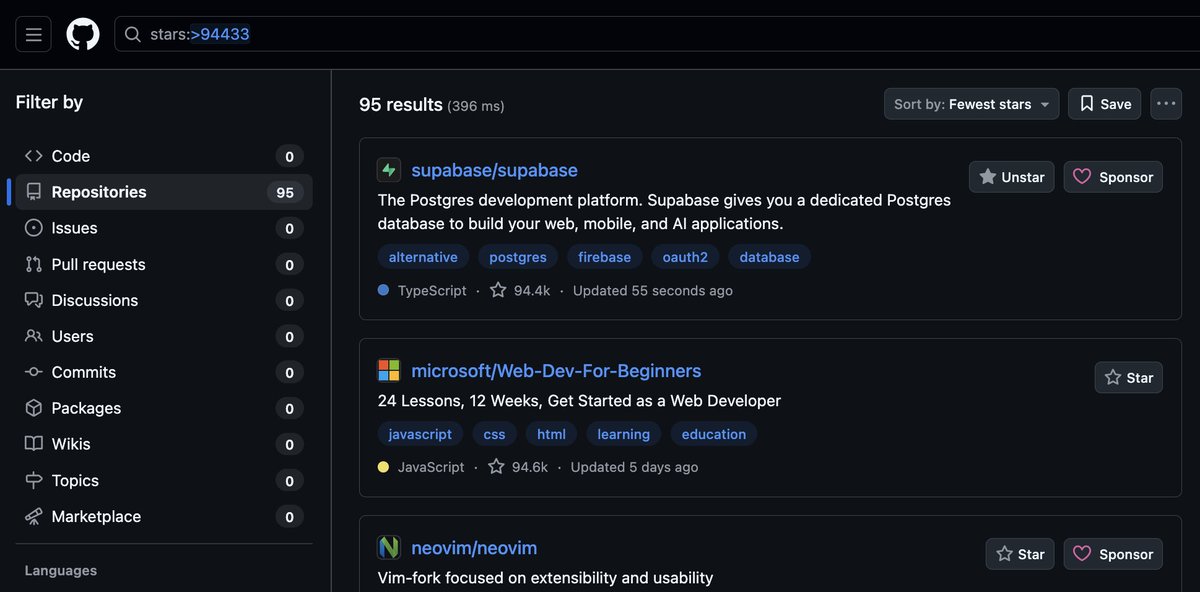
Task: Filter results by Pull requests
Action: click(x=164, y=264)
